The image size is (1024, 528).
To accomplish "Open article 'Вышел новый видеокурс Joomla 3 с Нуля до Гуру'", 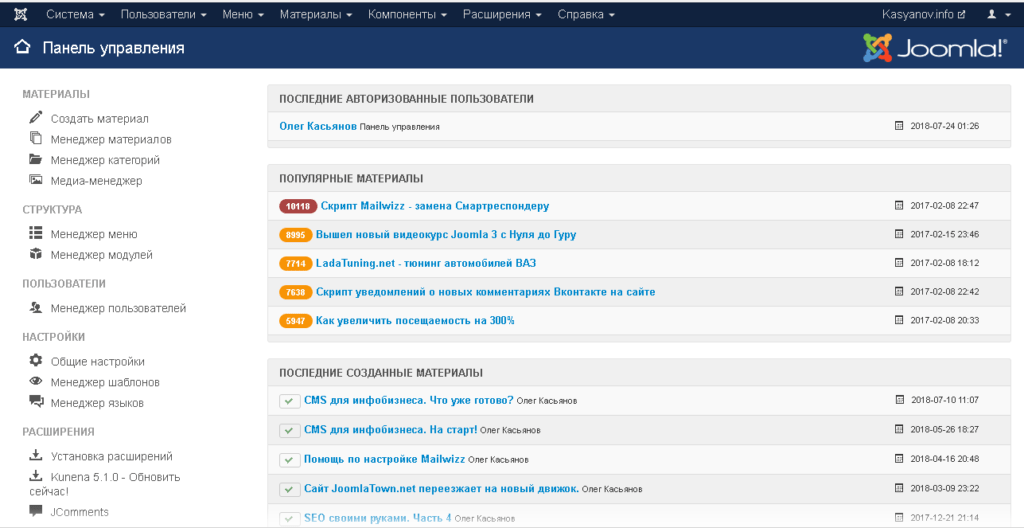I will (x=446, y=235).
